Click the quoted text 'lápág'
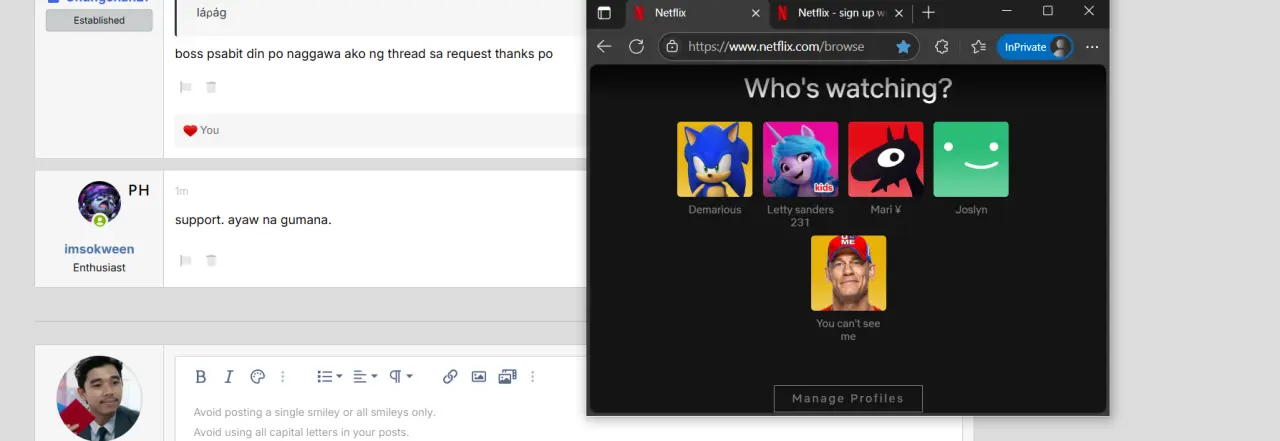Screen dimensions: 1280x441 (211, 13)
